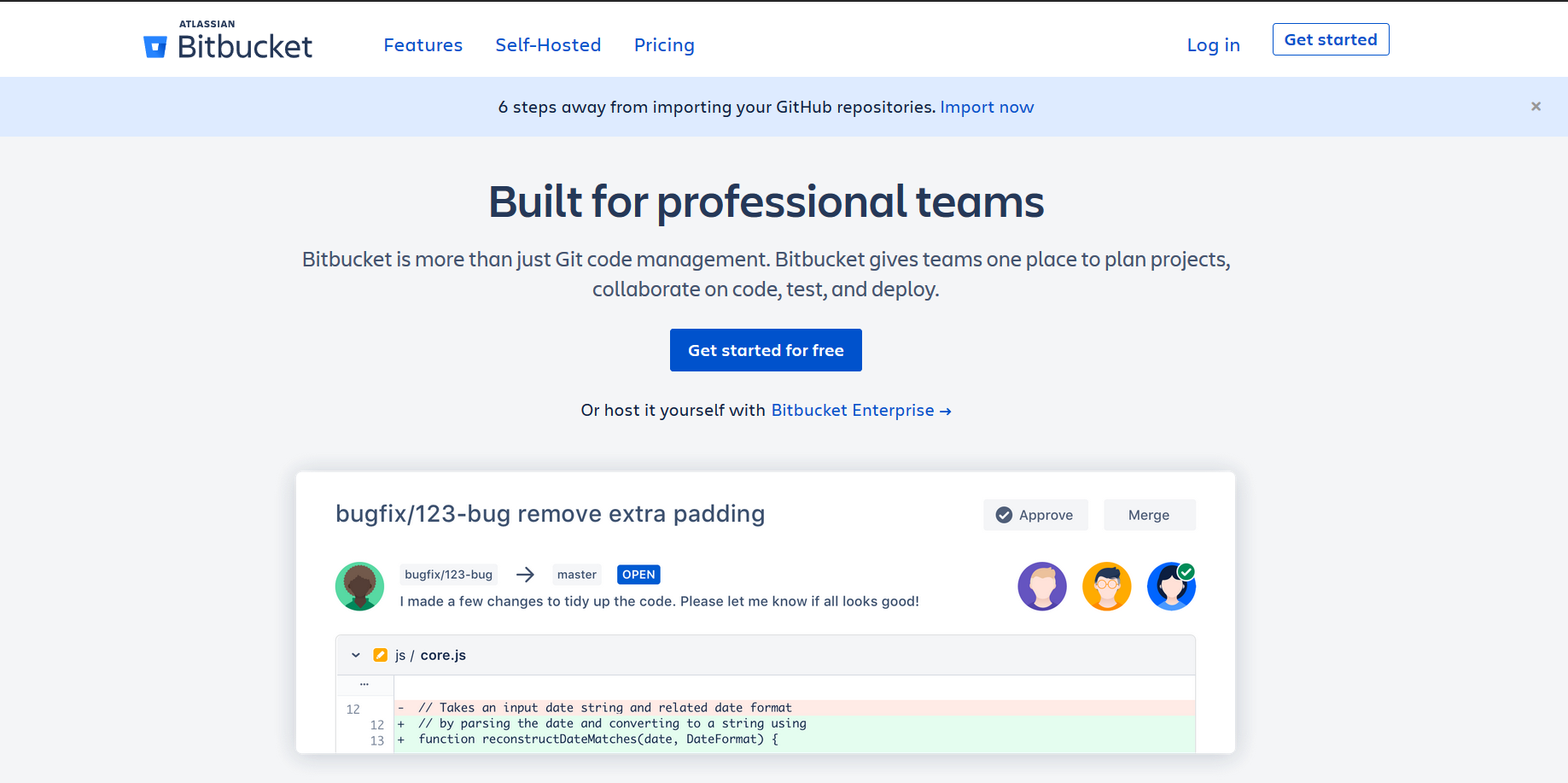The width and height of the screenshot is (1568, 783).
Task: Click added line about parsing the date
Action: click(x=795, y=724)
